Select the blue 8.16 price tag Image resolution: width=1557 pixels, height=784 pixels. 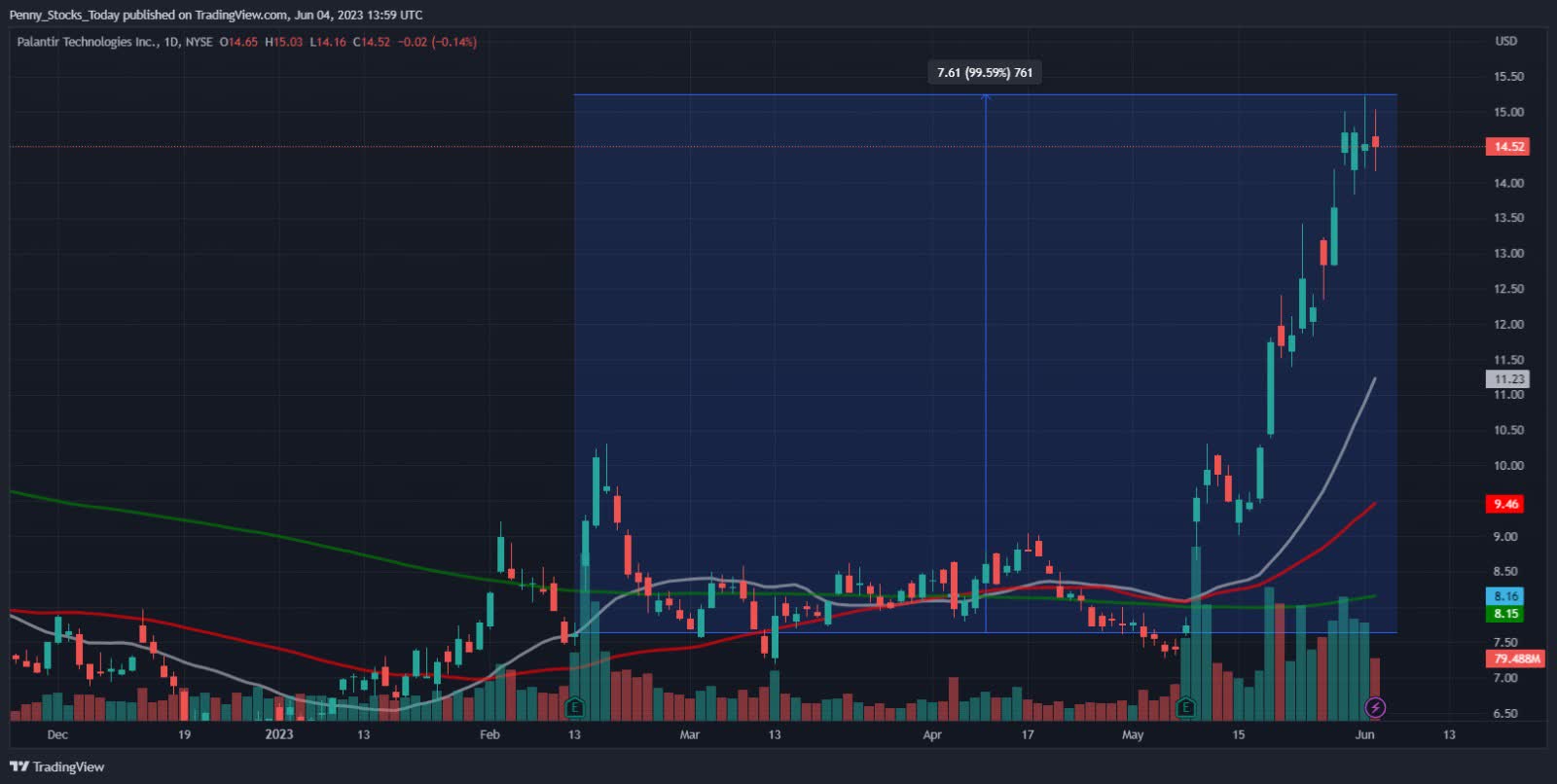tap(1504, 596)
